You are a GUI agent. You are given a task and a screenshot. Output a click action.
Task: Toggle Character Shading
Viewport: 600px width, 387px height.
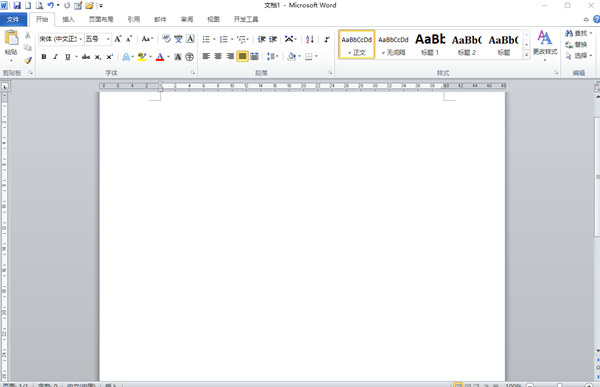(x=178, y=57)
